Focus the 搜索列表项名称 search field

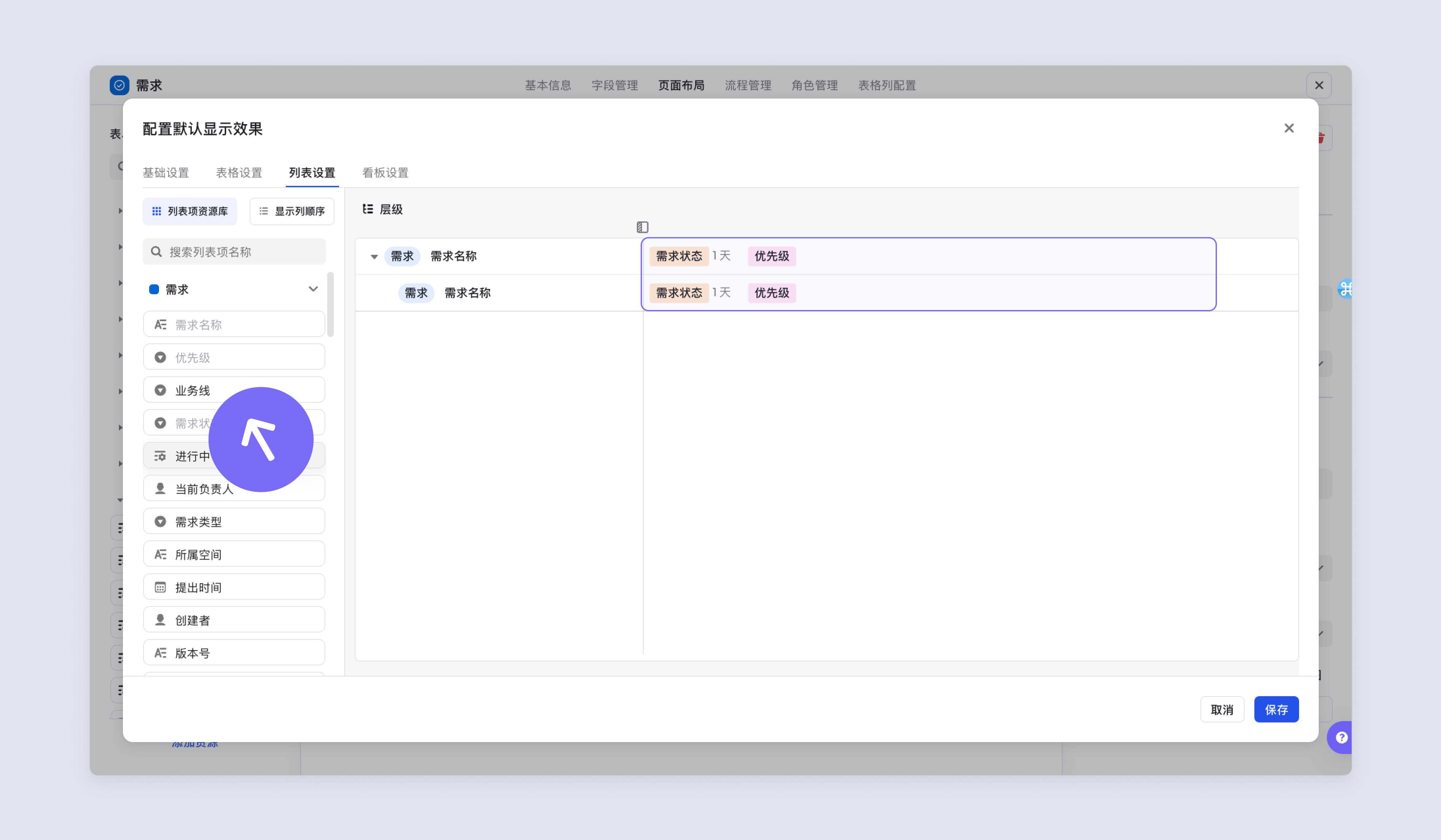(x=235, y=252)
